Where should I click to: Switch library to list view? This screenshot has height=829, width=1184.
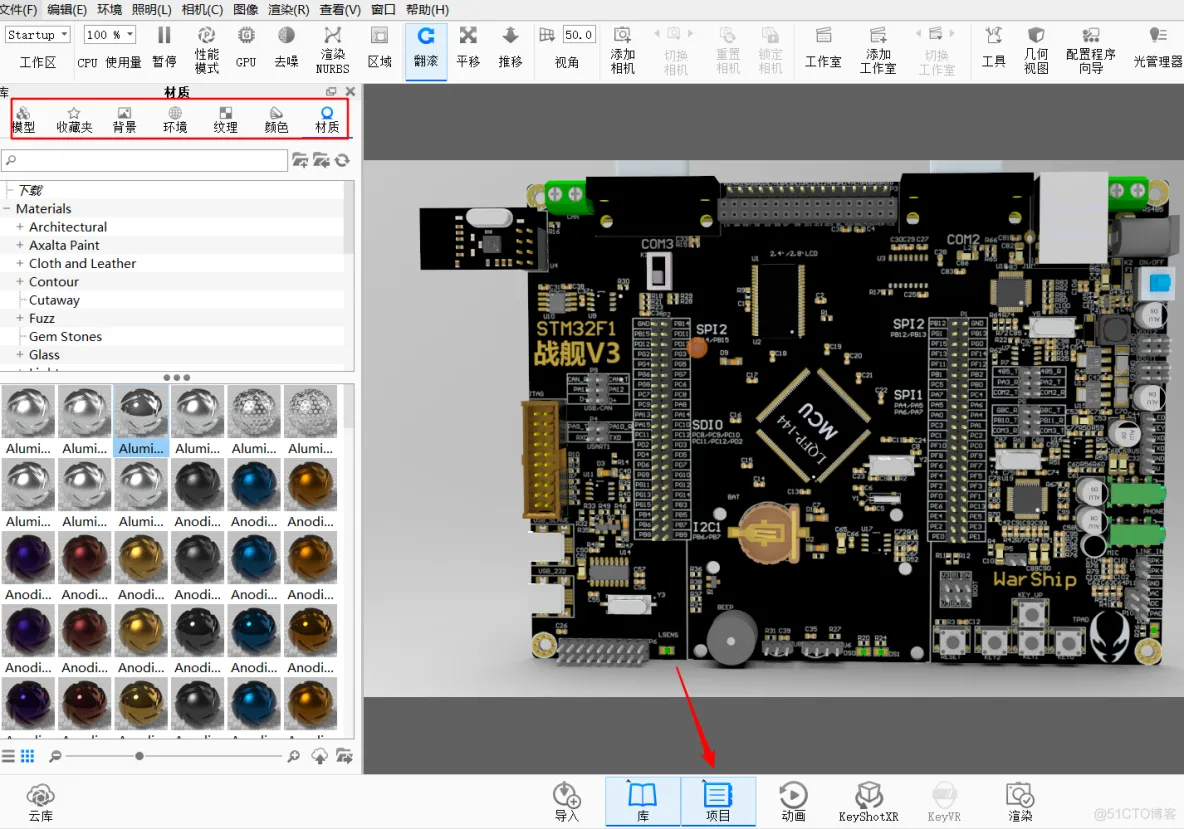[8, 756]
